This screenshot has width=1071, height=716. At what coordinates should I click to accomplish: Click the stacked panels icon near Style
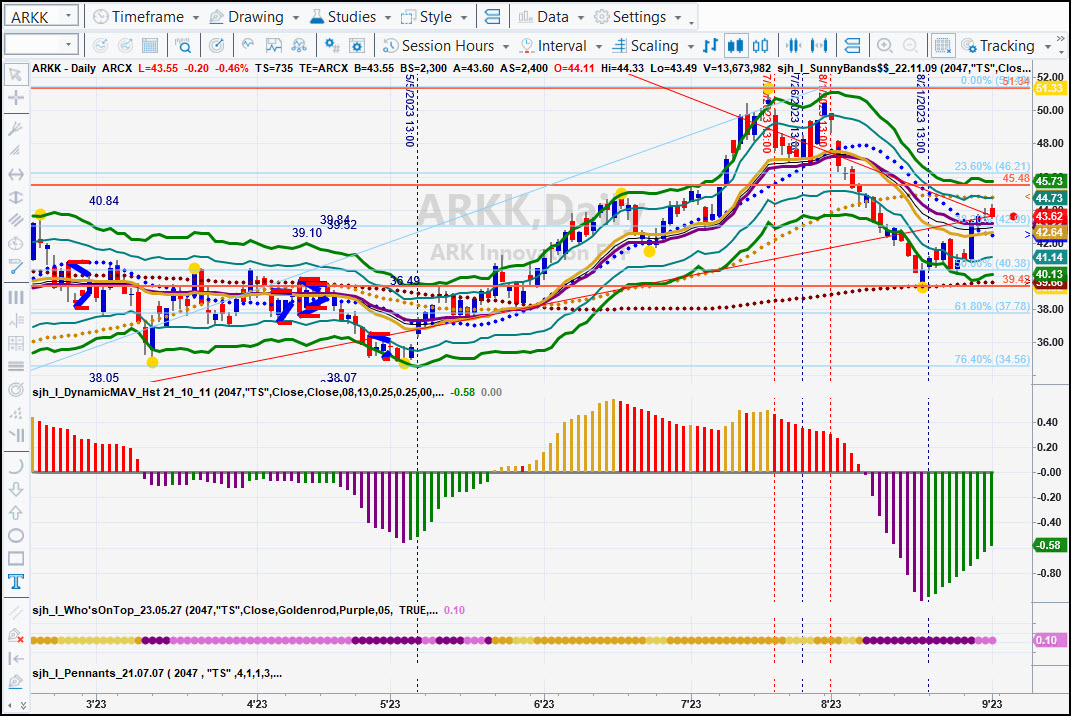pyautogui.click(x=492, y=17)
